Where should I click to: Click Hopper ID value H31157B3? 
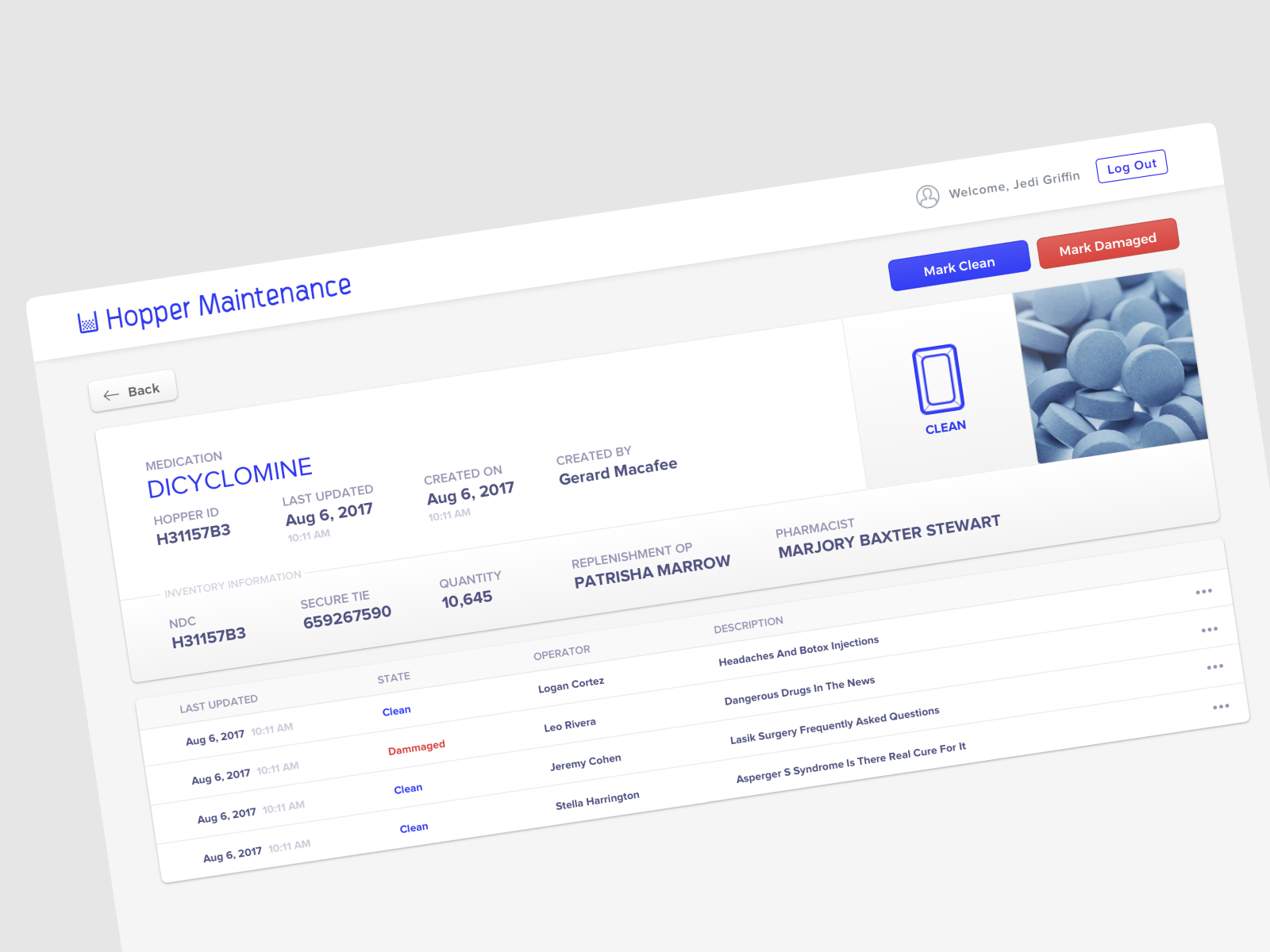click(x=193, y=535)
